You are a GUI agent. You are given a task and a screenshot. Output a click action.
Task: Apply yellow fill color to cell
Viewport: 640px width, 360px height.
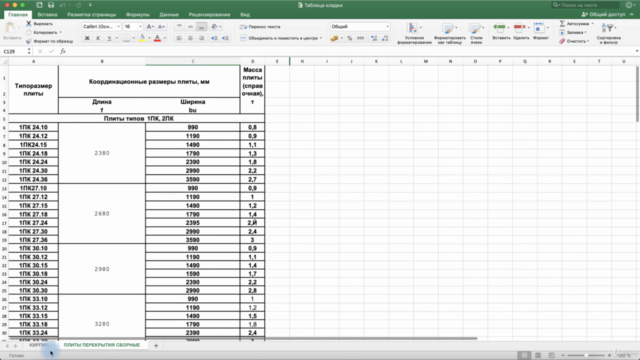pos(142,38)
